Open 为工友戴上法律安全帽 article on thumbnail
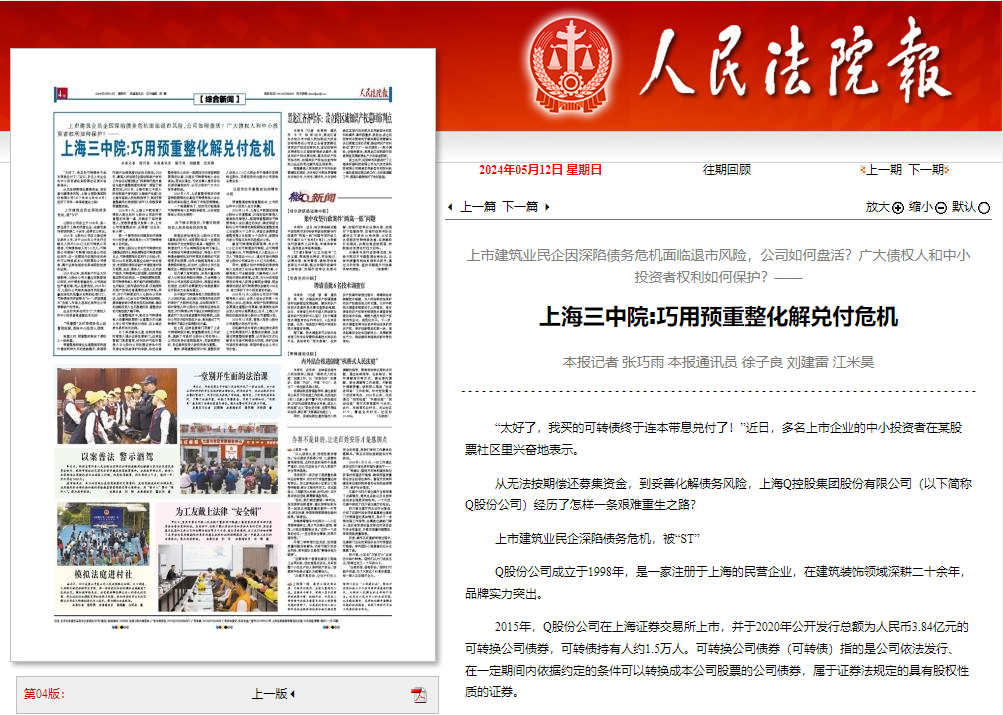The image size is (1003, 715). coord(218,512)
